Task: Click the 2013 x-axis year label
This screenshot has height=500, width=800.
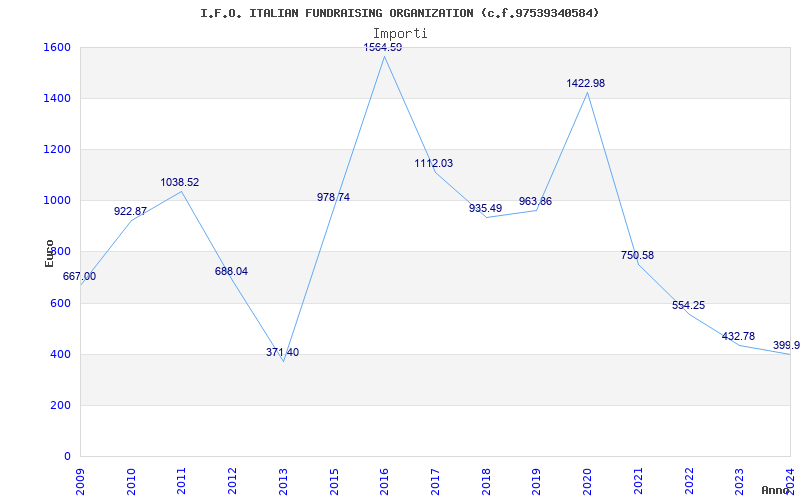Action: click(283, 481)
